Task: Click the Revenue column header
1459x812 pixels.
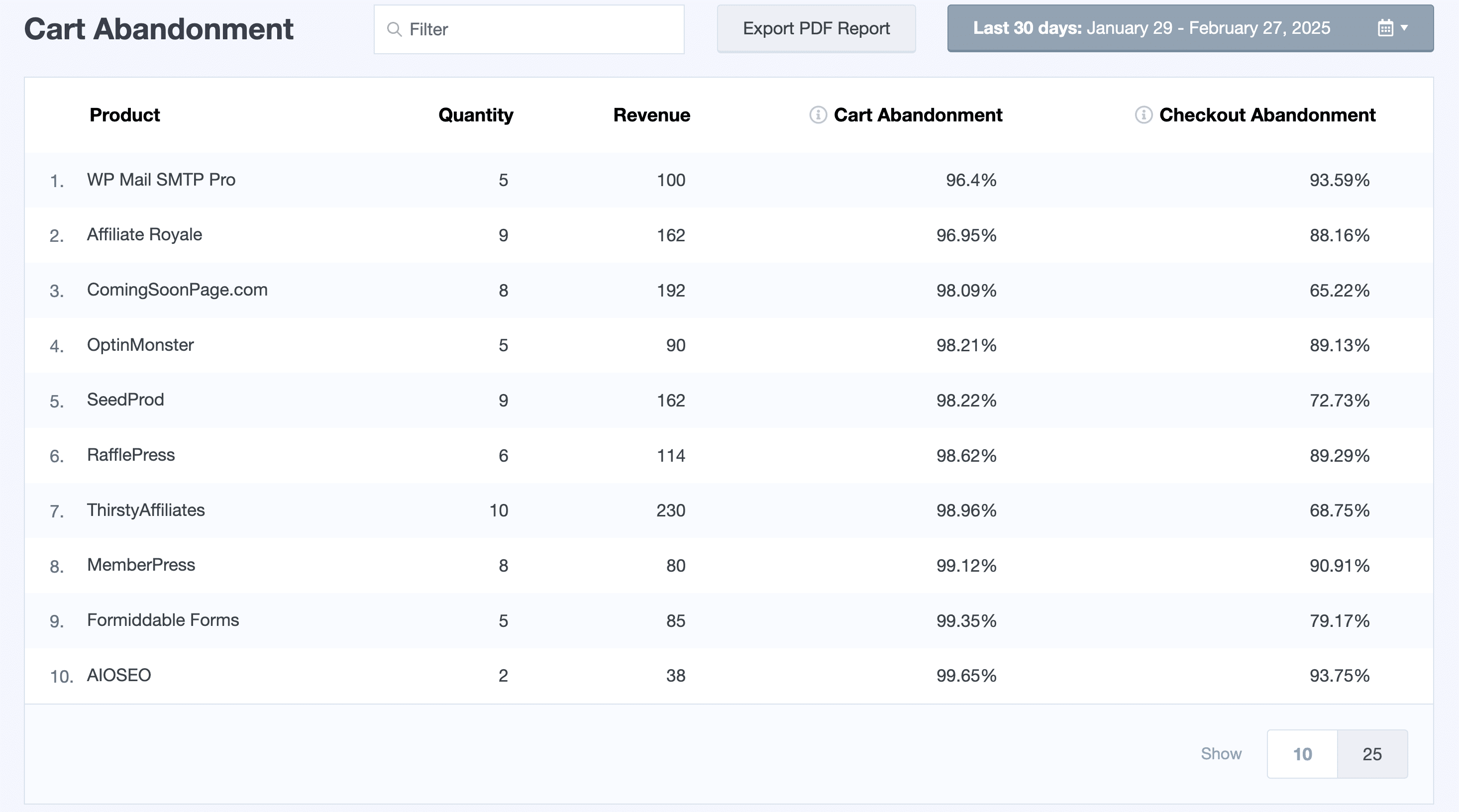Action: point(651,115)
